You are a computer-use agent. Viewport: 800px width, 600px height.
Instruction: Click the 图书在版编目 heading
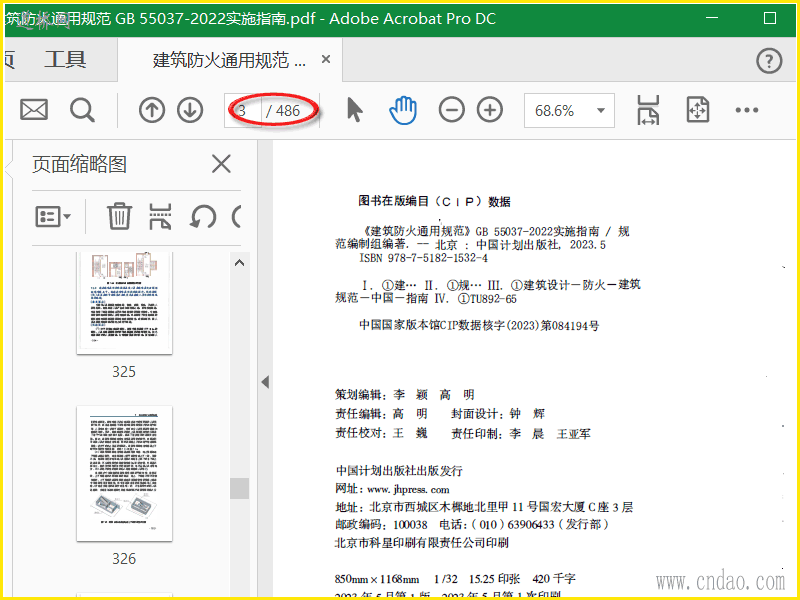click(x=434, y=202)
